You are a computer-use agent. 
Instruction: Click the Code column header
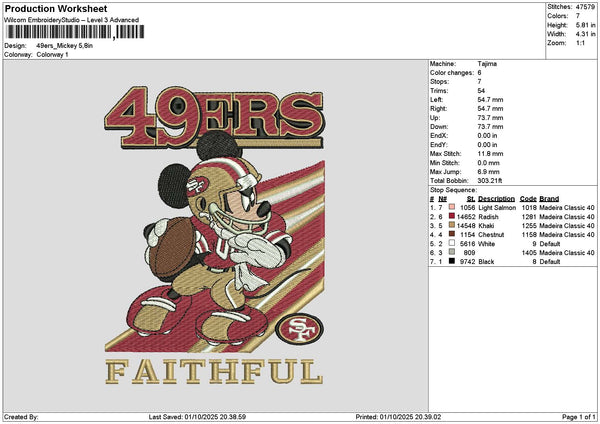click(x=528, y=199)
